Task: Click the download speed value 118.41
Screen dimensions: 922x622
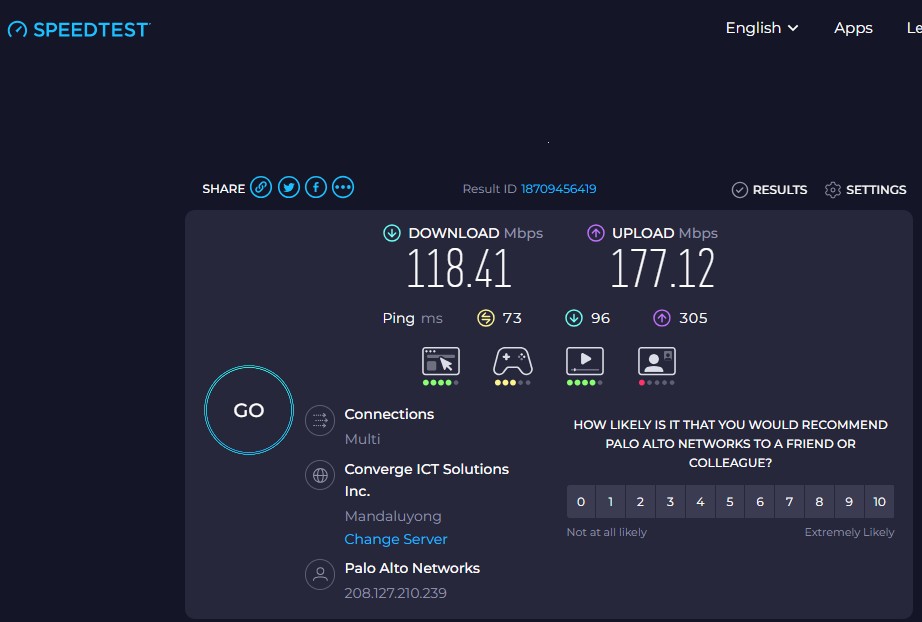Action: coord(459,269)
